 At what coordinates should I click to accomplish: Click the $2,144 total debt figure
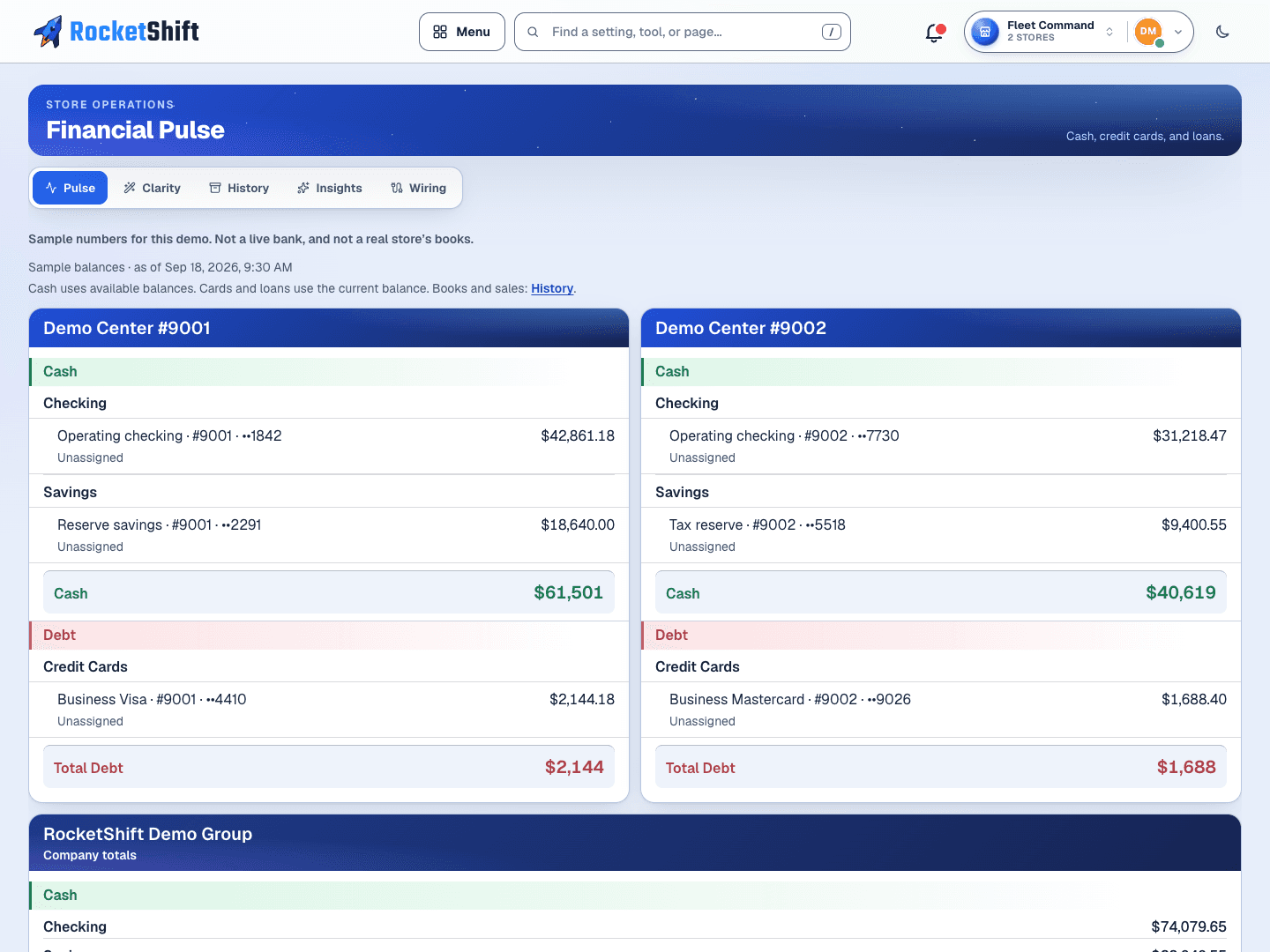(574, 767)
